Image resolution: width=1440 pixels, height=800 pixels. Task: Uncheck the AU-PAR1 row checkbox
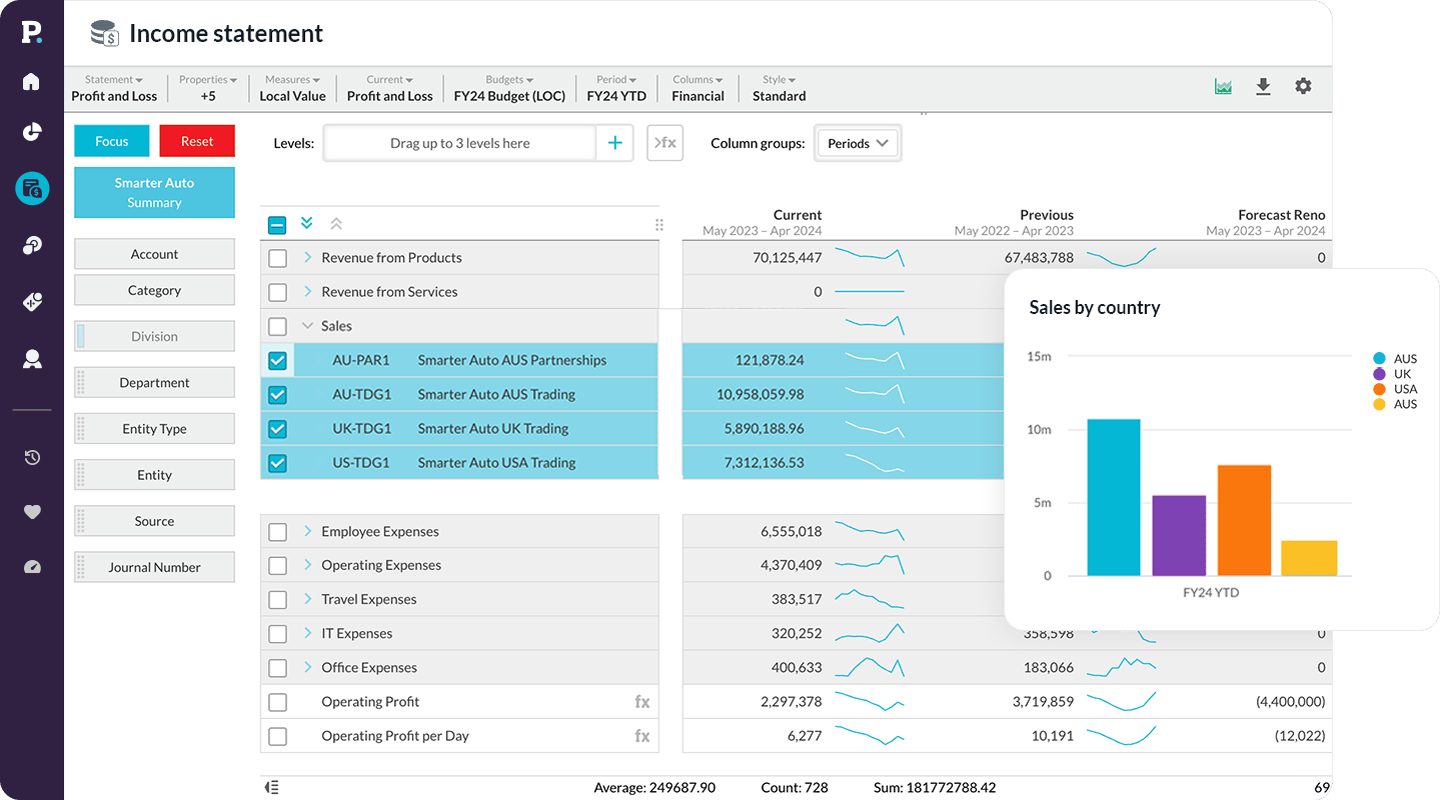(x=278, y=361)
